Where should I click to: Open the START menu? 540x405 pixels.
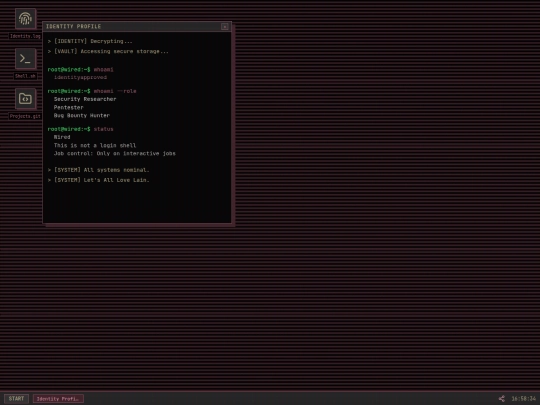(x=16, y=398)
